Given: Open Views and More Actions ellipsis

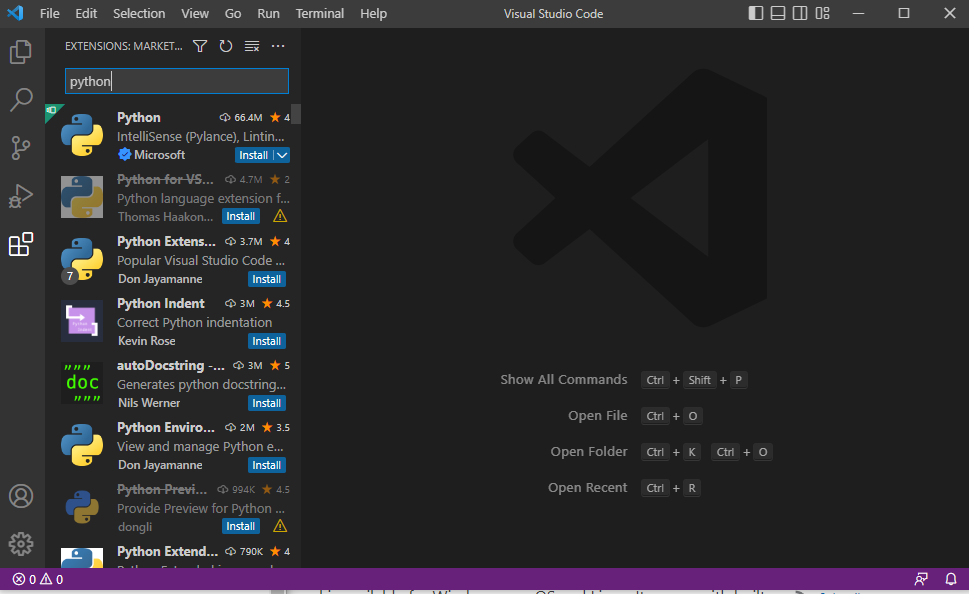Looking at the screenshot, I should pyautogui.click(x=278, y=46).
